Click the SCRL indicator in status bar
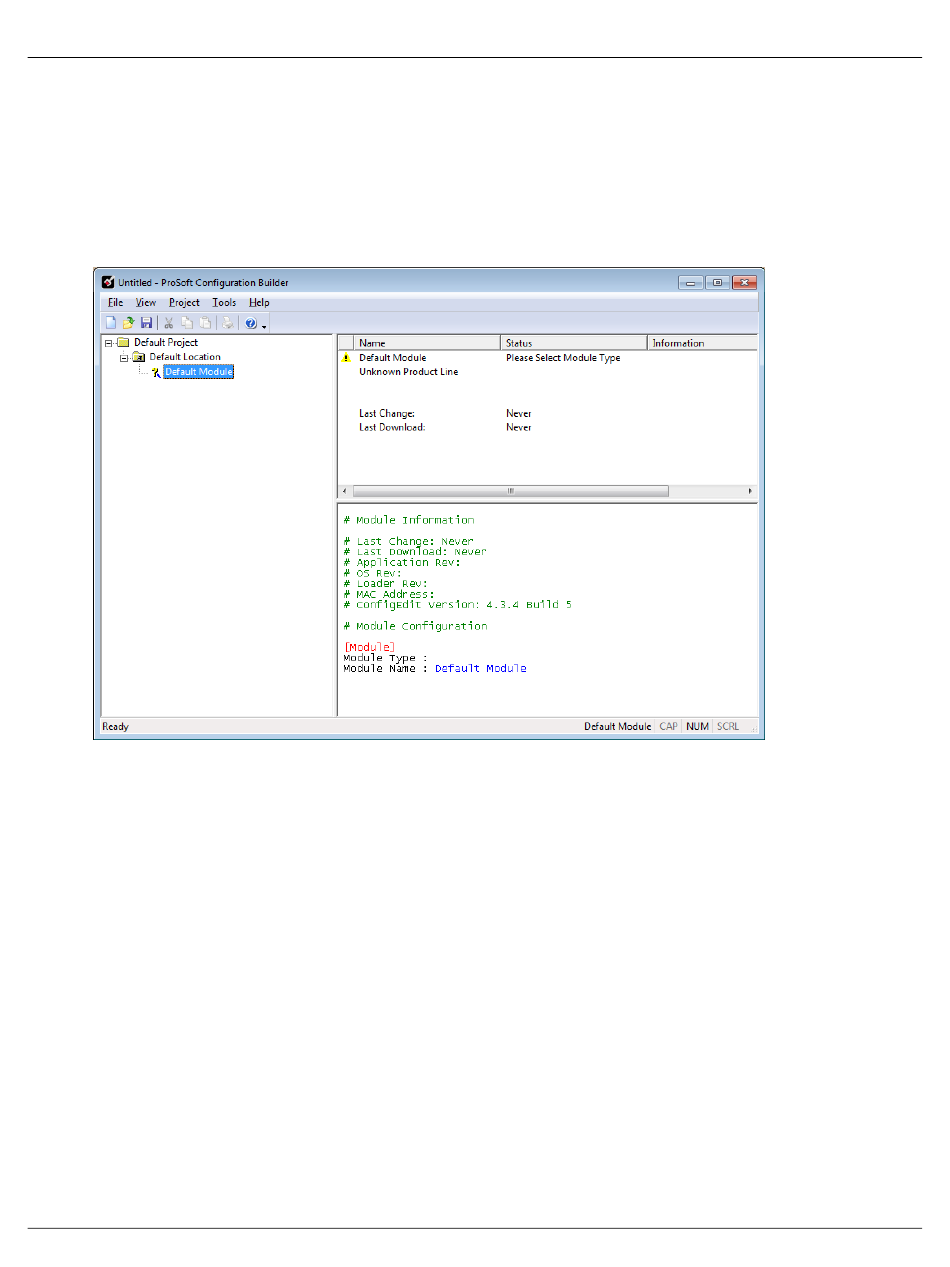The image size is (950, 1267). [727, 727]
